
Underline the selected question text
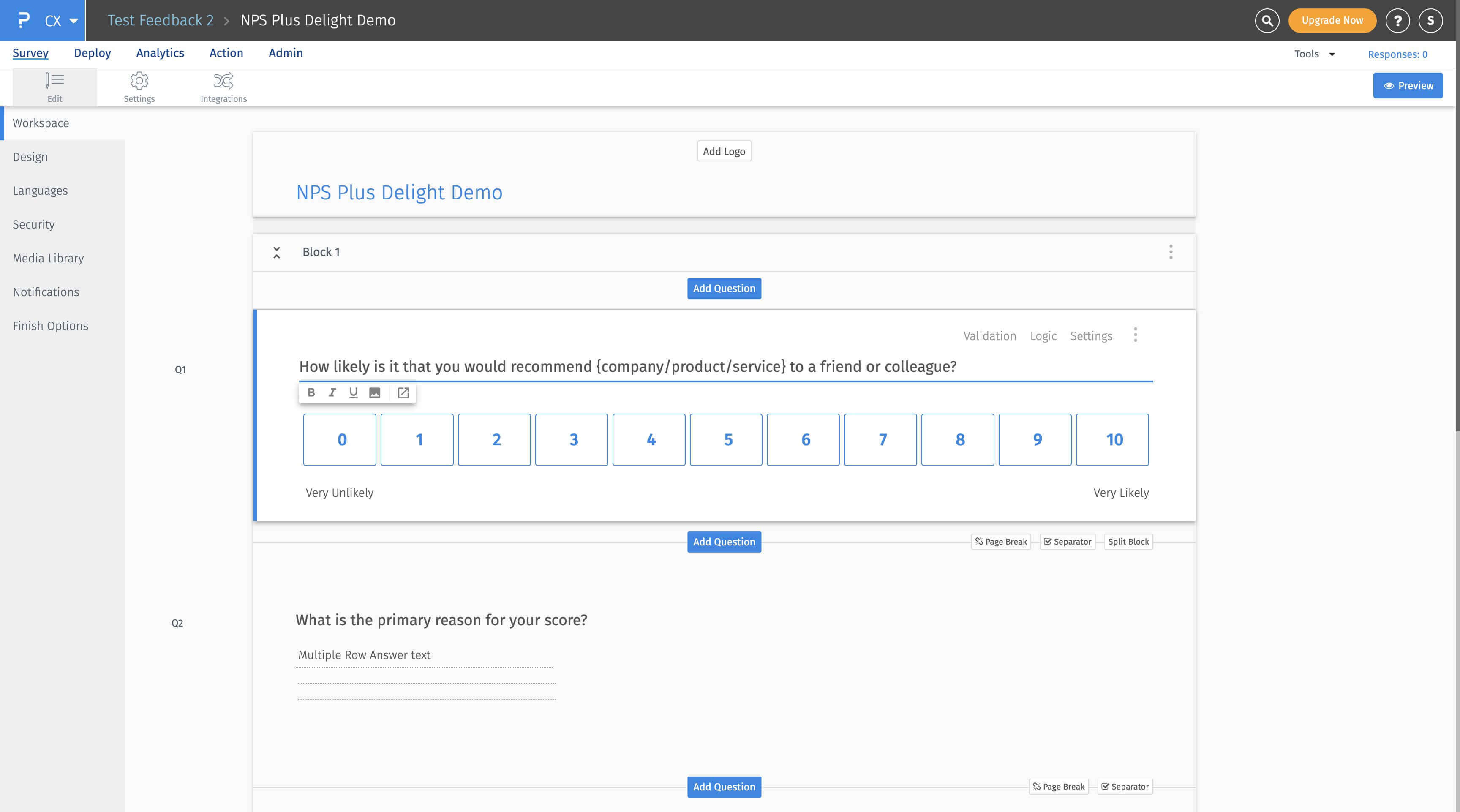coord(353,392)
